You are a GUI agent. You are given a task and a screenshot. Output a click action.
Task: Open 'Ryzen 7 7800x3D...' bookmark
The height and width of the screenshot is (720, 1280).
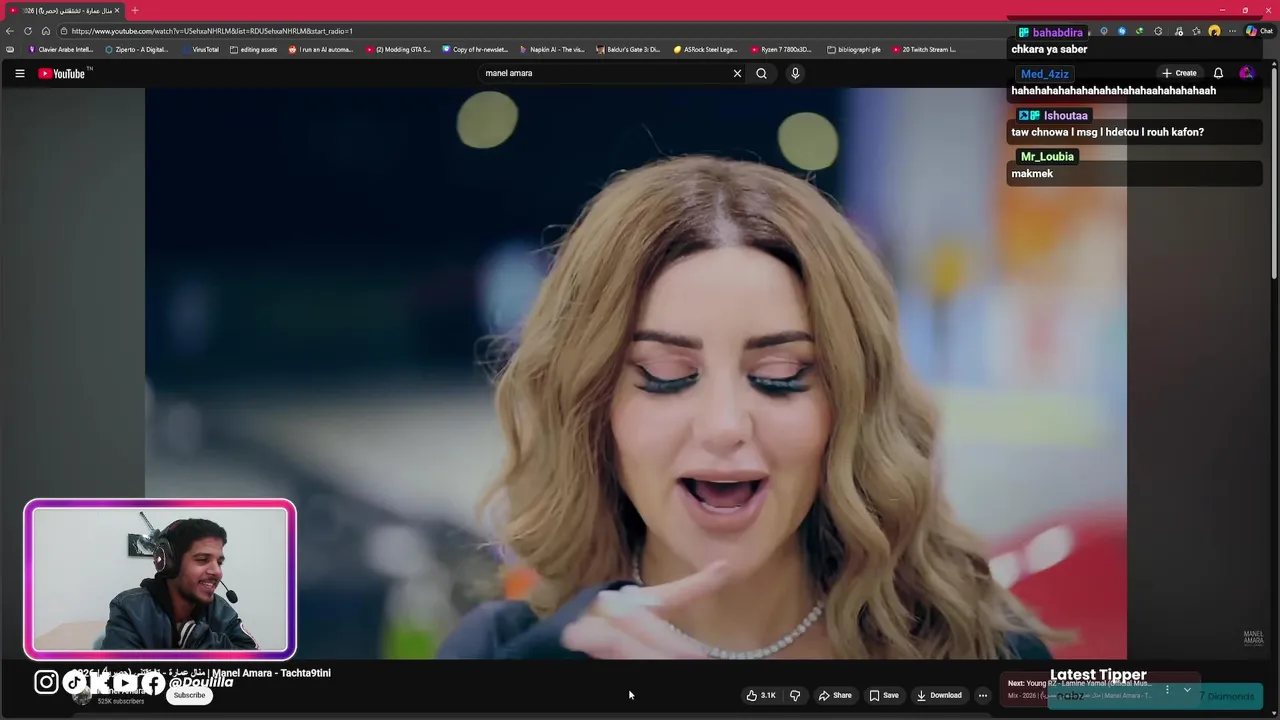(x=781, y=49)
